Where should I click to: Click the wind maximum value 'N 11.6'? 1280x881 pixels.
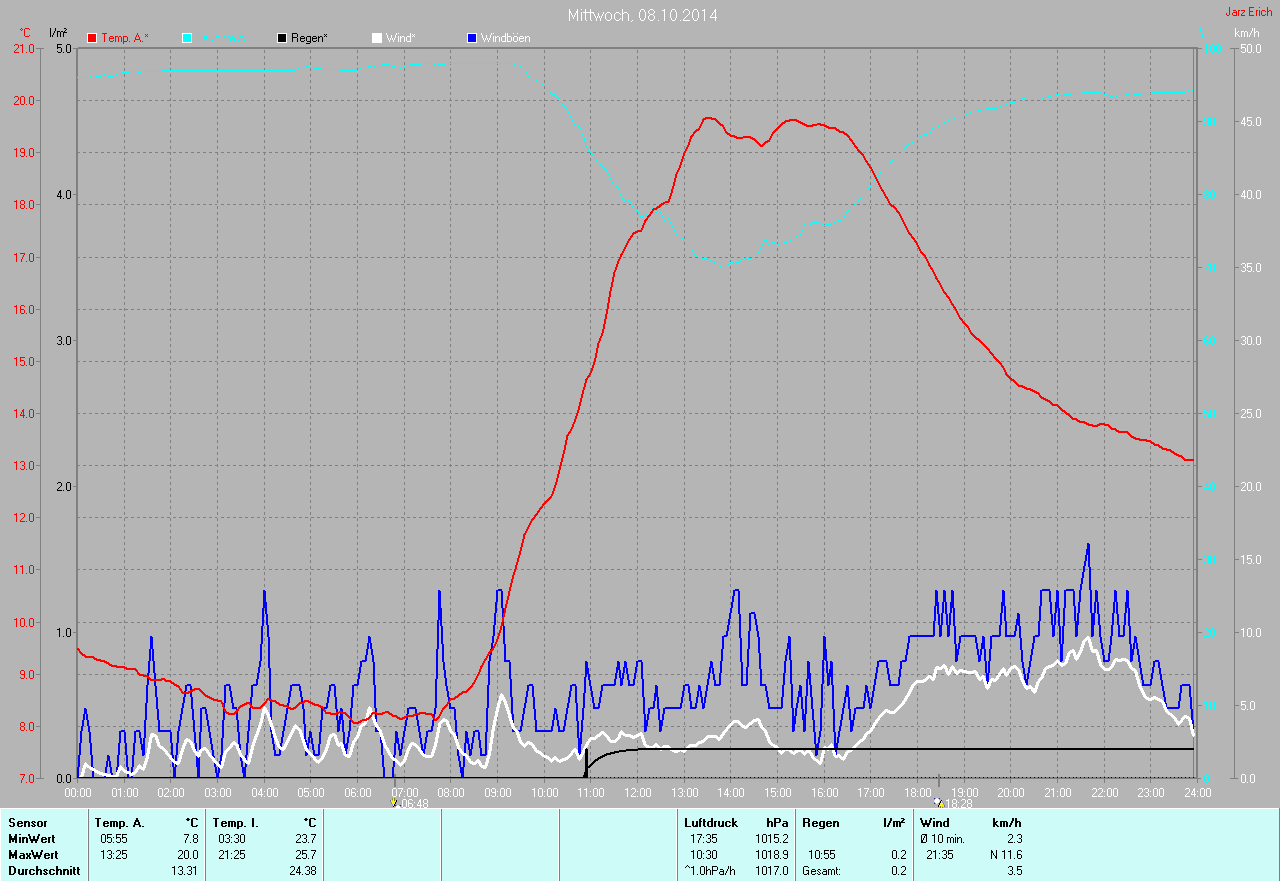[x=1004, y=855]
